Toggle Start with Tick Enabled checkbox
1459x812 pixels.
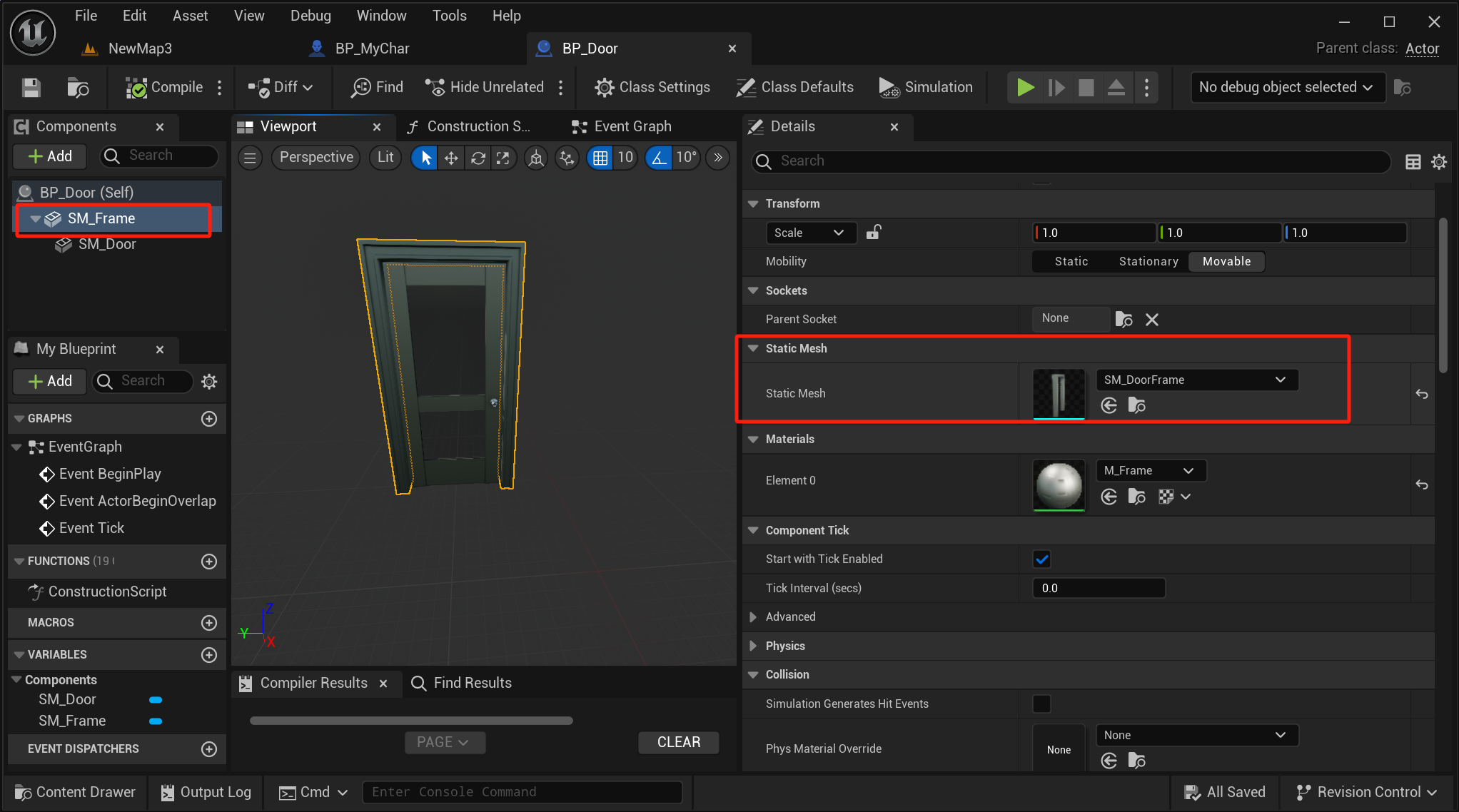click(x=1041, y=559)
